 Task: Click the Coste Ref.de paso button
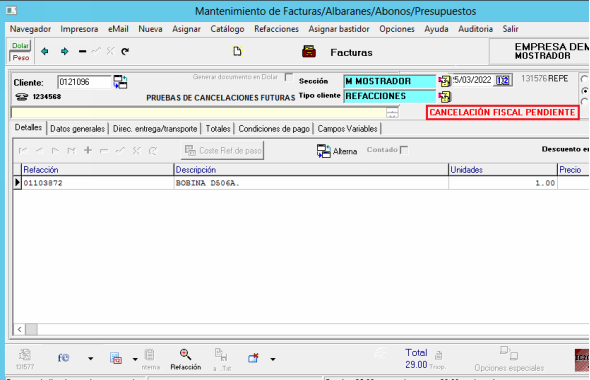(x=222, y=150)
